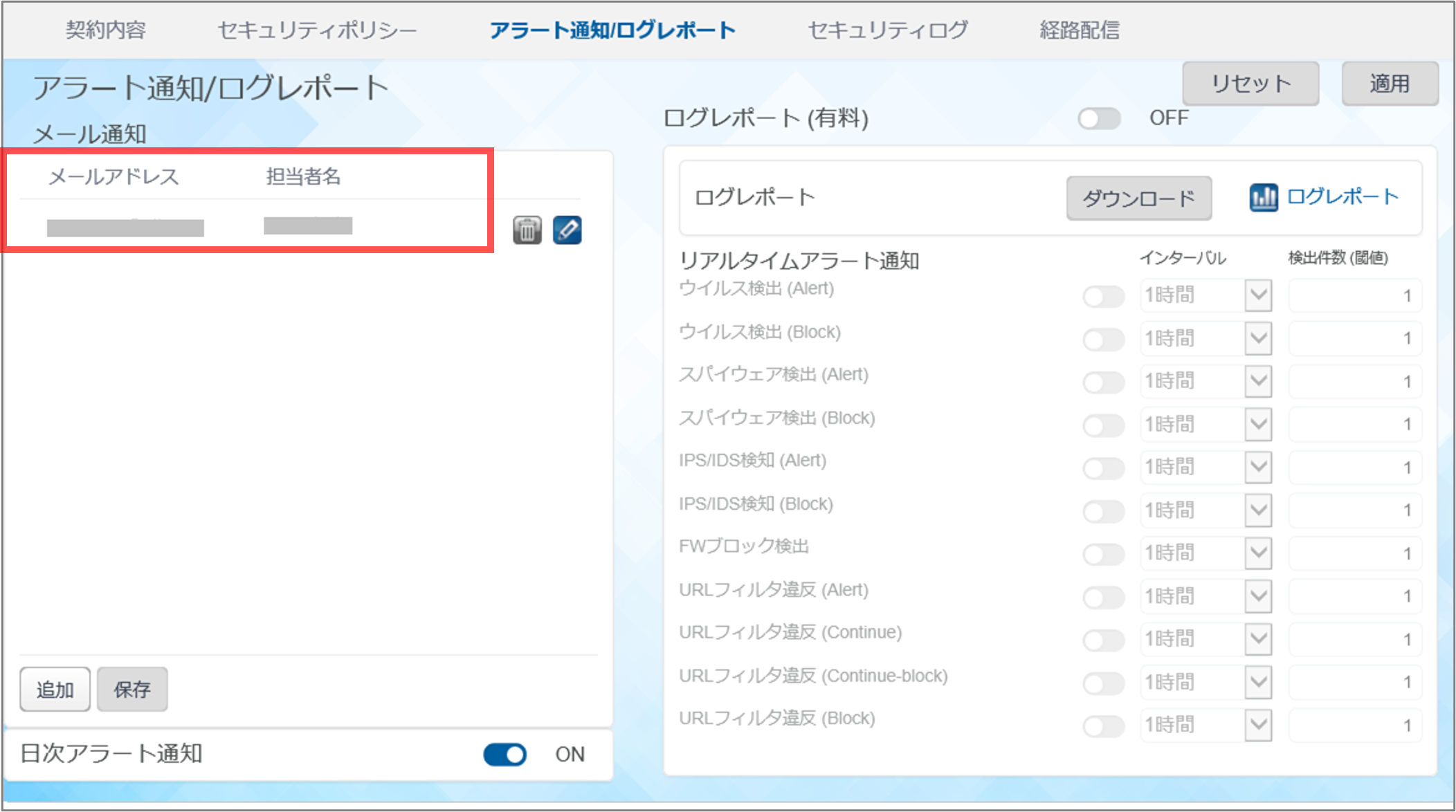The width and height of the screenshot is (1456, 812).
Task: Go to 経路配信 tab
Action: 1079,30
